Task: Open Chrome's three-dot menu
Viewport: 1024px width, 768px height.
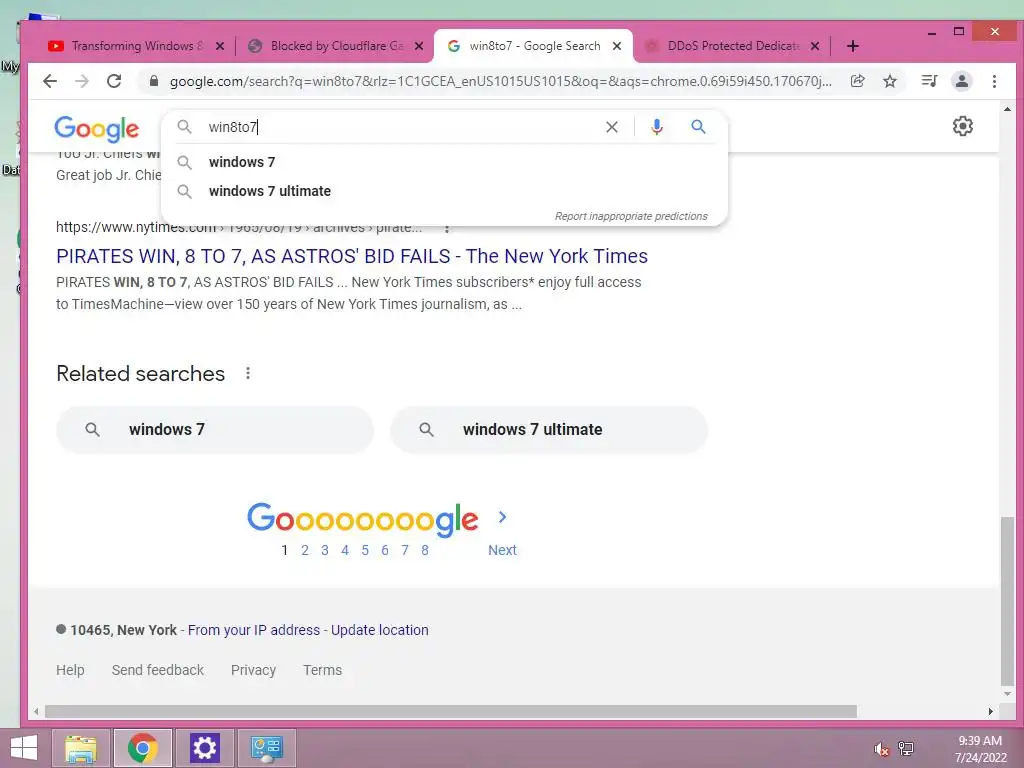Action: pyautogui.click(x=994, y=81)
